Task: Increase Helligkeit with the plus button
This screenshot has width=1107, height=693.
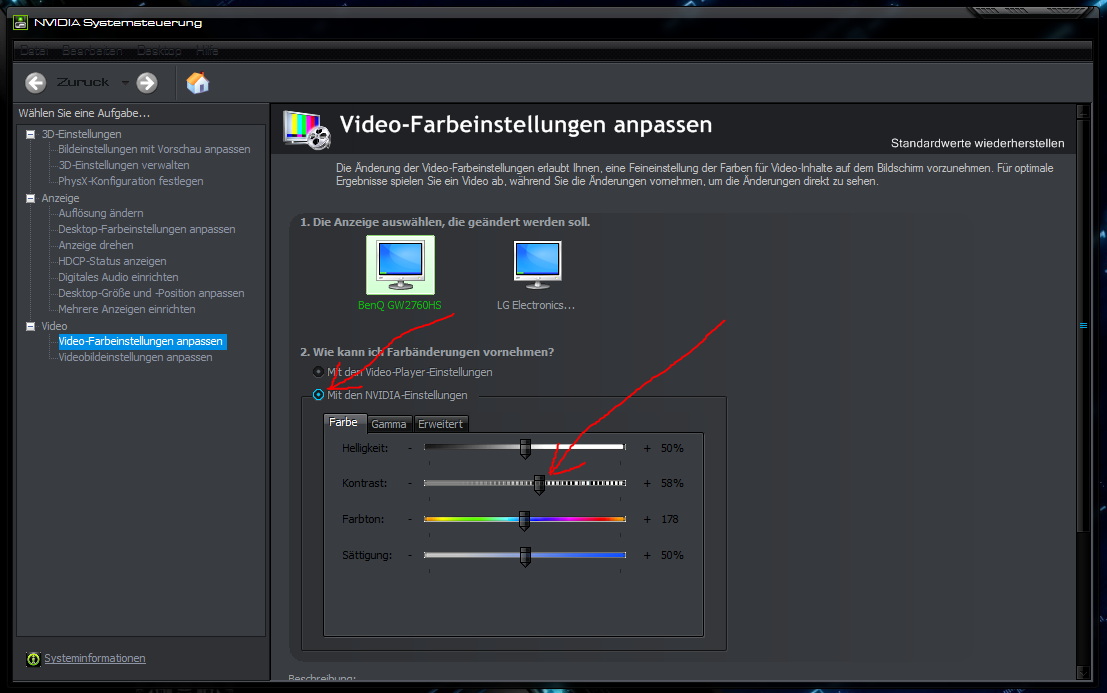Action: pos(647,448)
